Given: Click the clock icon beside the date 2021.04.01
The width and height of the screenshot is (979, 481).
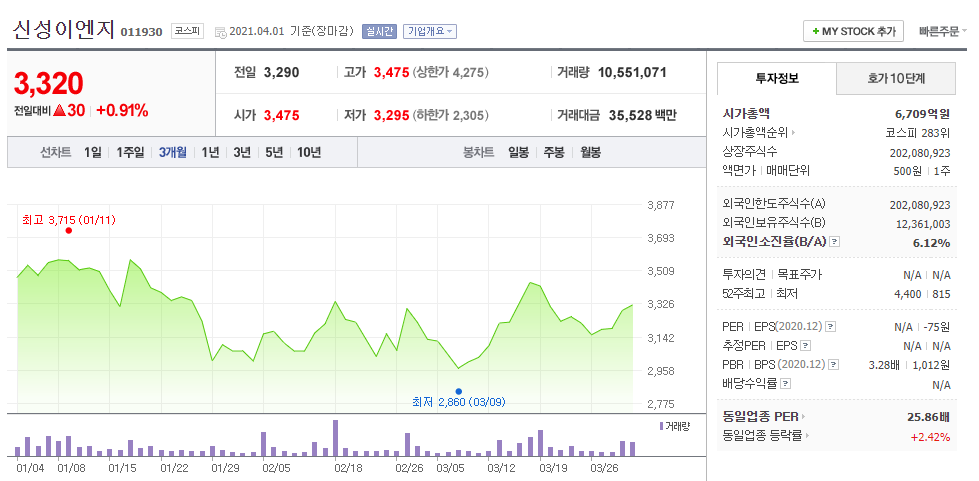Looking at the screenshot, I should 220,32.
